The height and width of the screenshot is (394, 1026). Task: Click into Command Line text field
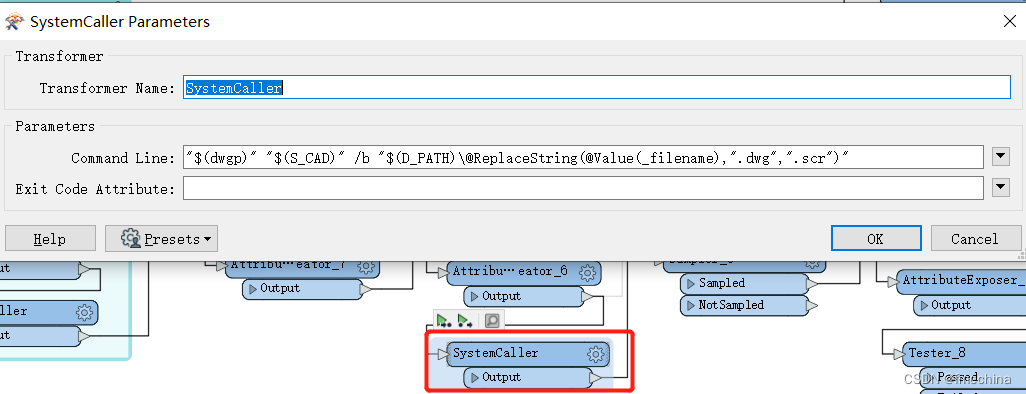[584, 158]
